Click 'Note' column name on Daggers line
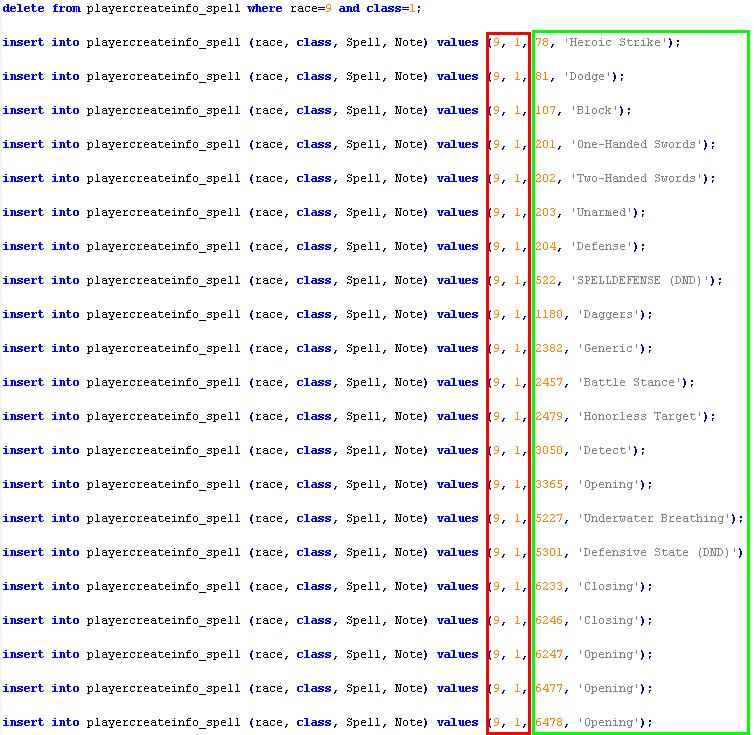 [408, 315]
